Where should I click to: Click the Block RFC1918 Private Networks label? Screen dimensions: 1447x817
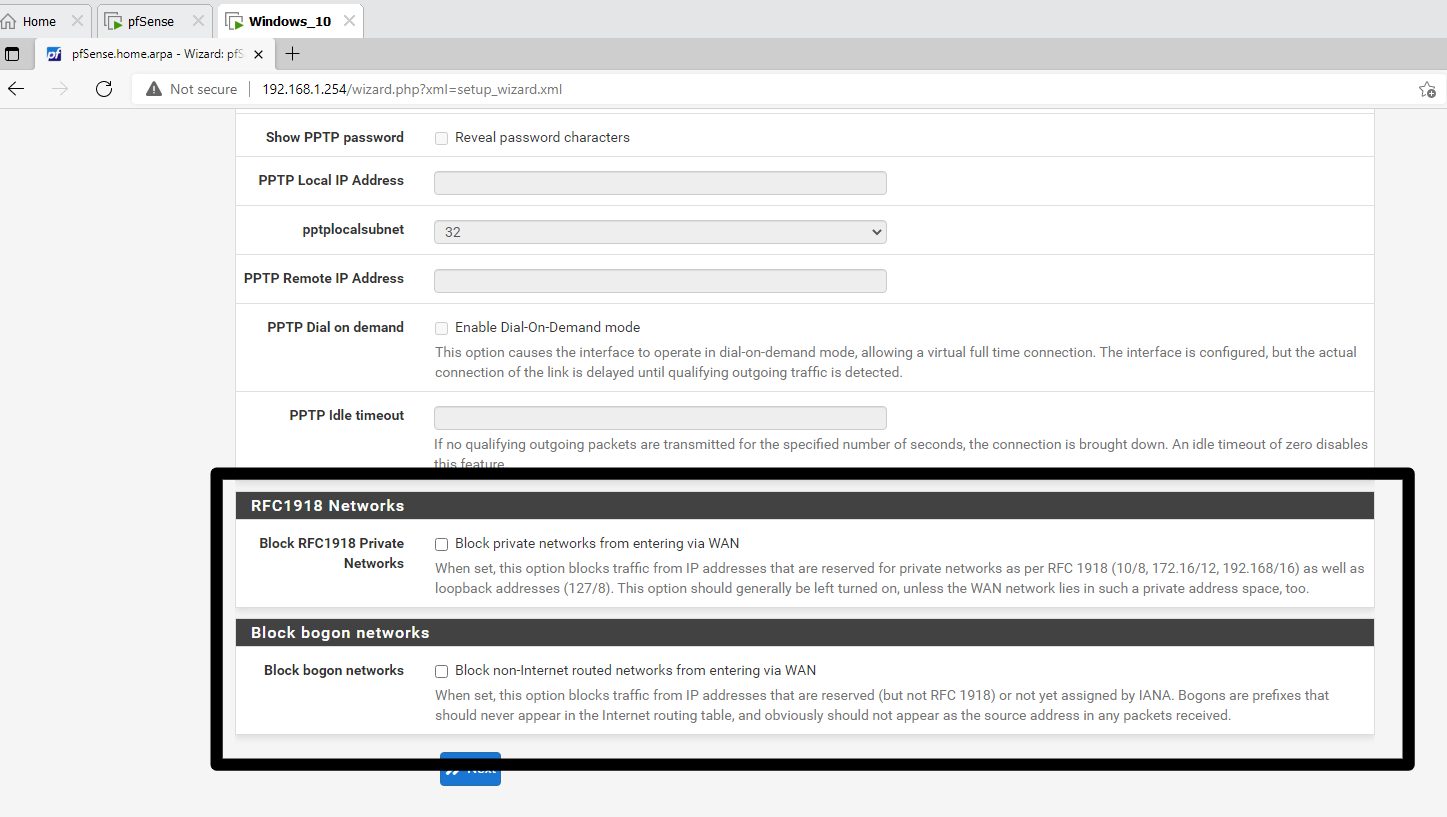[x=332, y=553]
